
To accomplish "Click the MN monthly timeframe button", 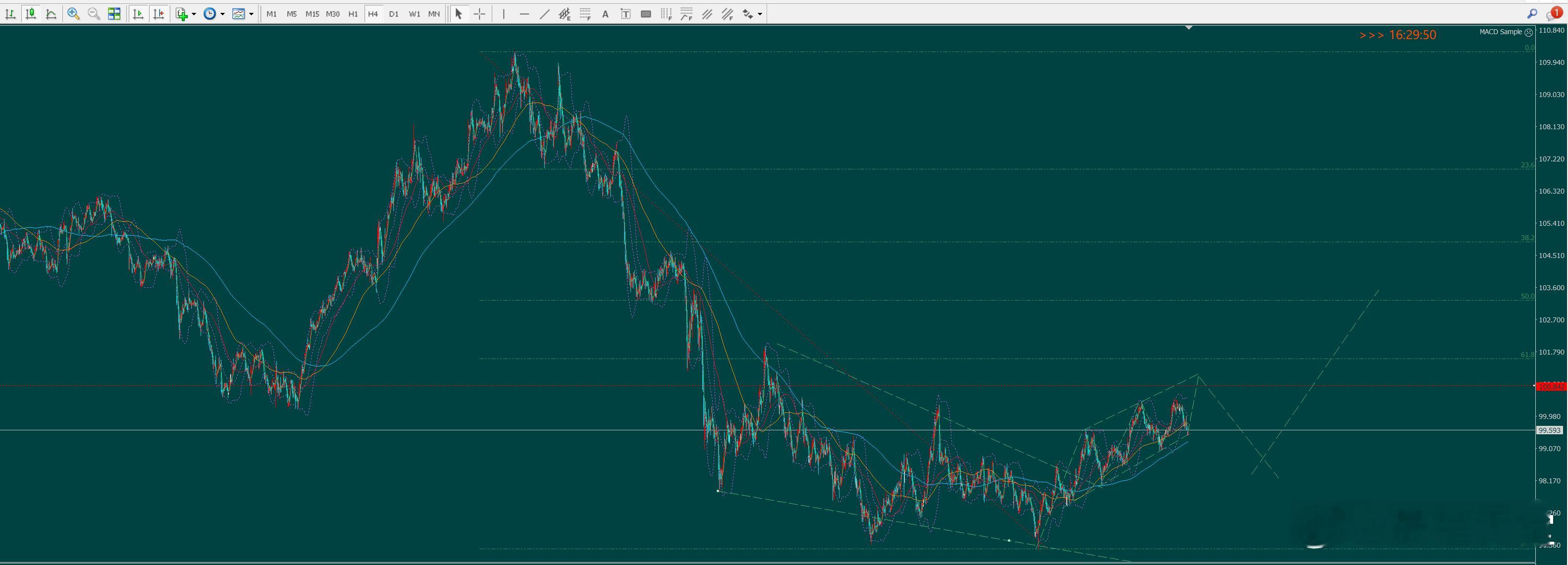I will pos(433,13).
